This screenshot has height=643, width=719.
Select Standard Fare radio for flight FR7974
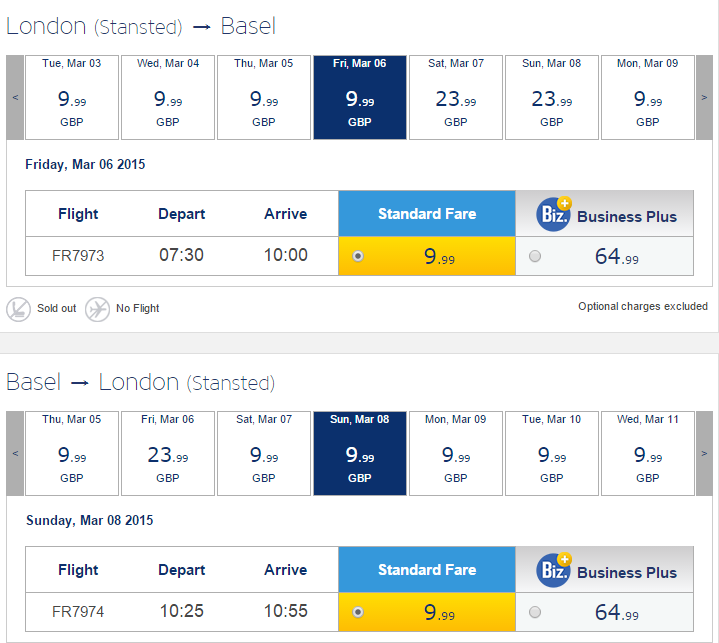coord(358,612)
